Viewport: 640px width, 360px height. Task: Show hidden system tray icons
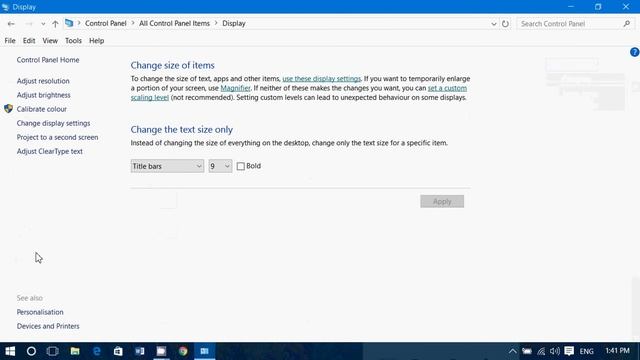pos(513,351)
